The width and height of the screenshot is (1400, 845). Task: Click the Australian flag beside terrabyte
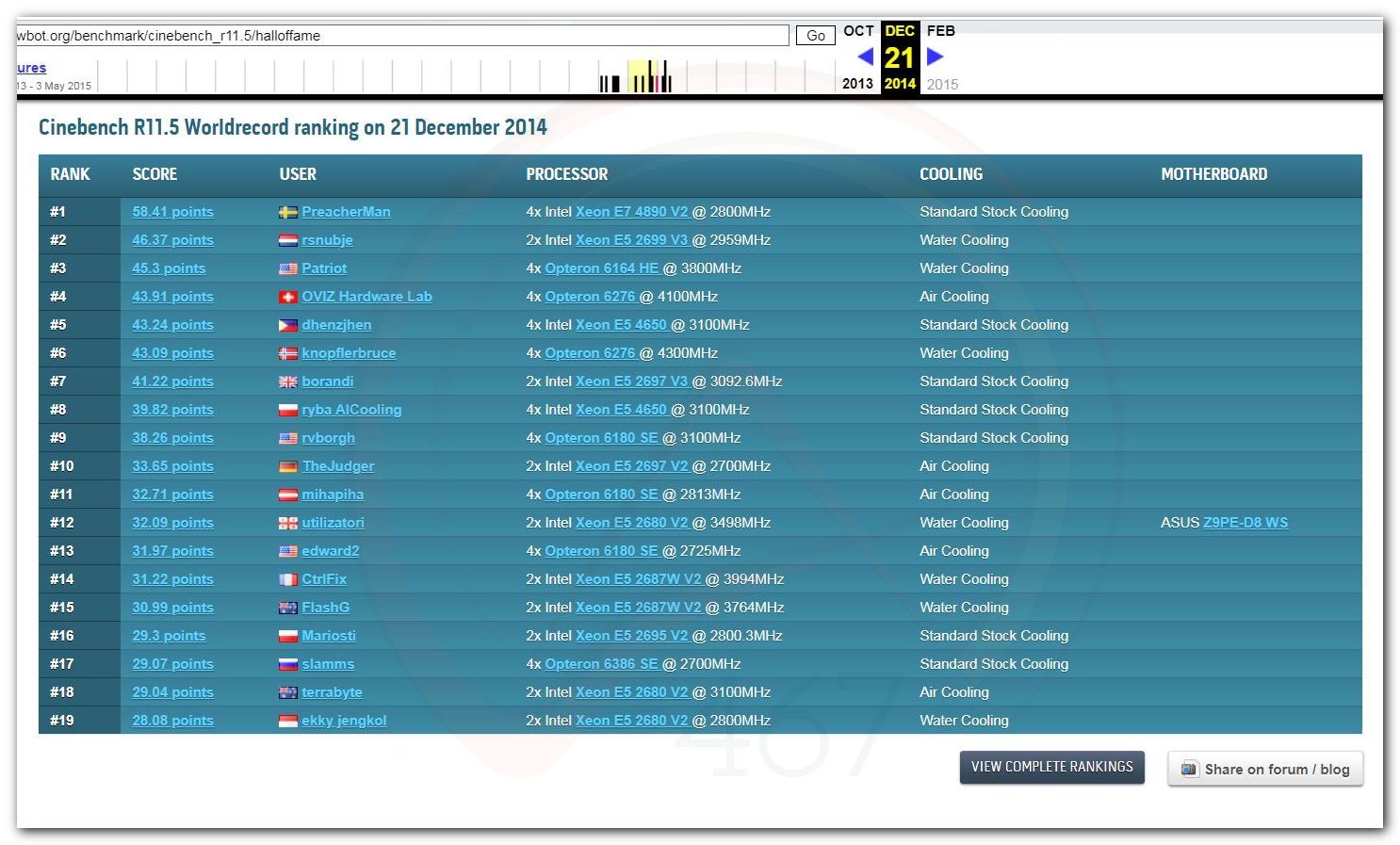click(x=288, y=693)
